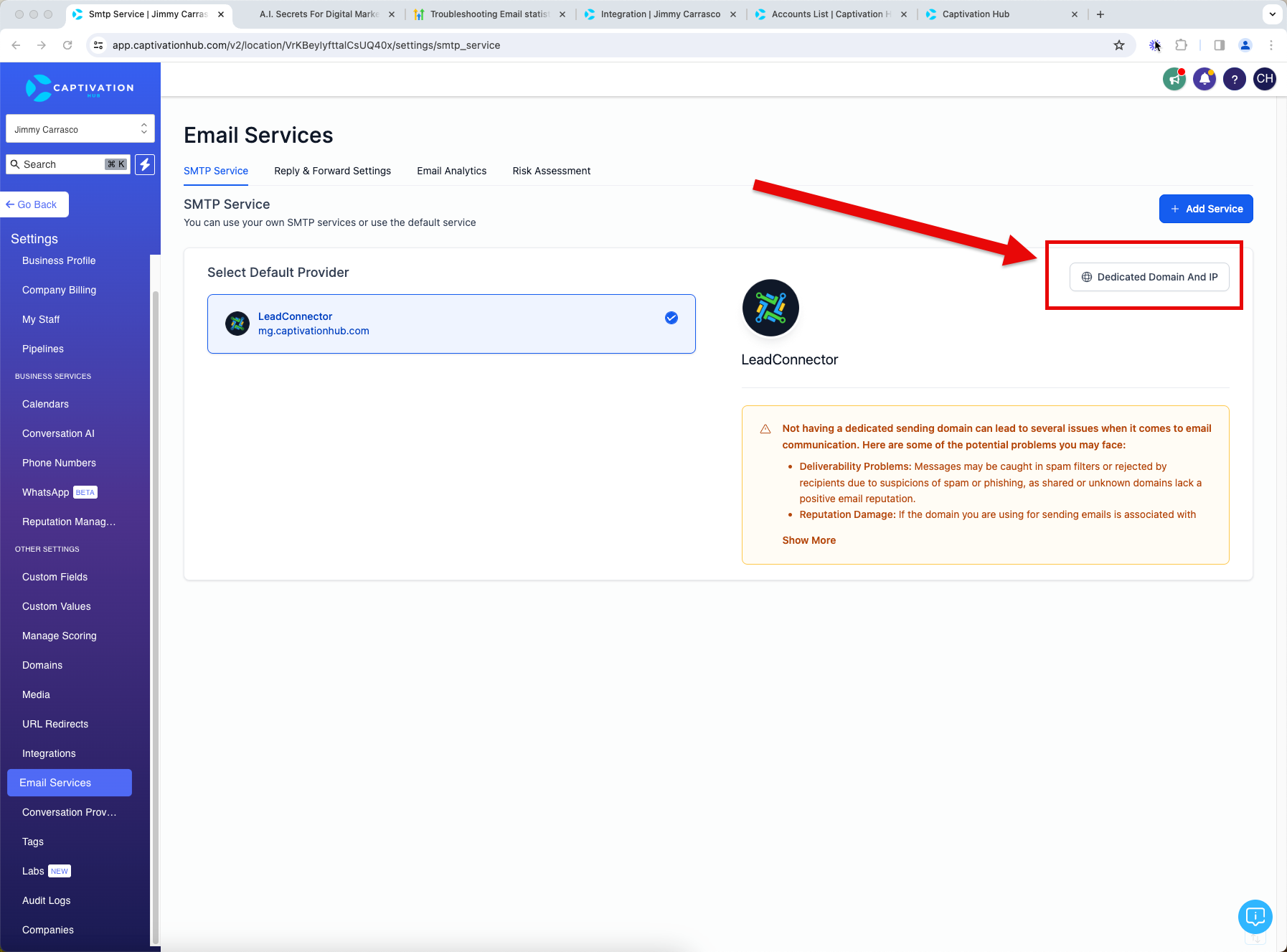
Task: Open Domains settings
Action: (42, 665)
